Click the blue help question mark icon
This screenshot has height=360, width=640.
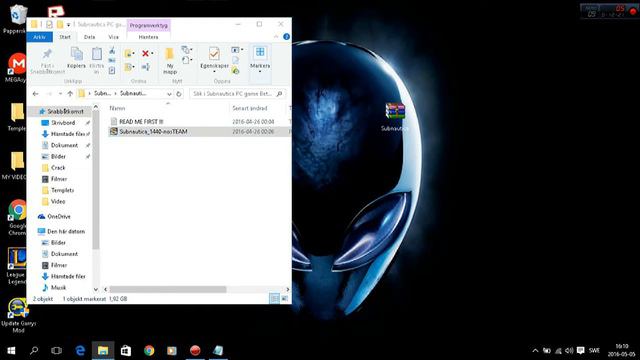point(287,37)
